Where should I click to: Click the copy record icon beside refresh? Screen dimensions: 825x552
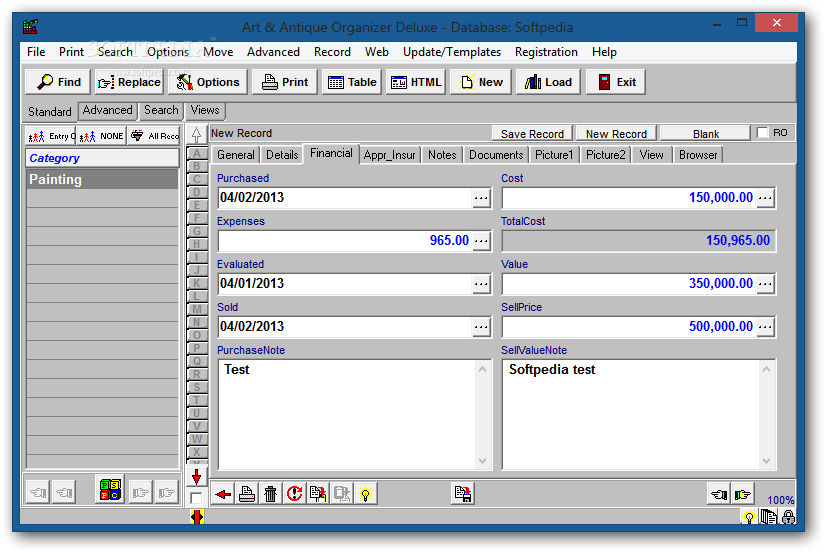click(x=318, y=494)
